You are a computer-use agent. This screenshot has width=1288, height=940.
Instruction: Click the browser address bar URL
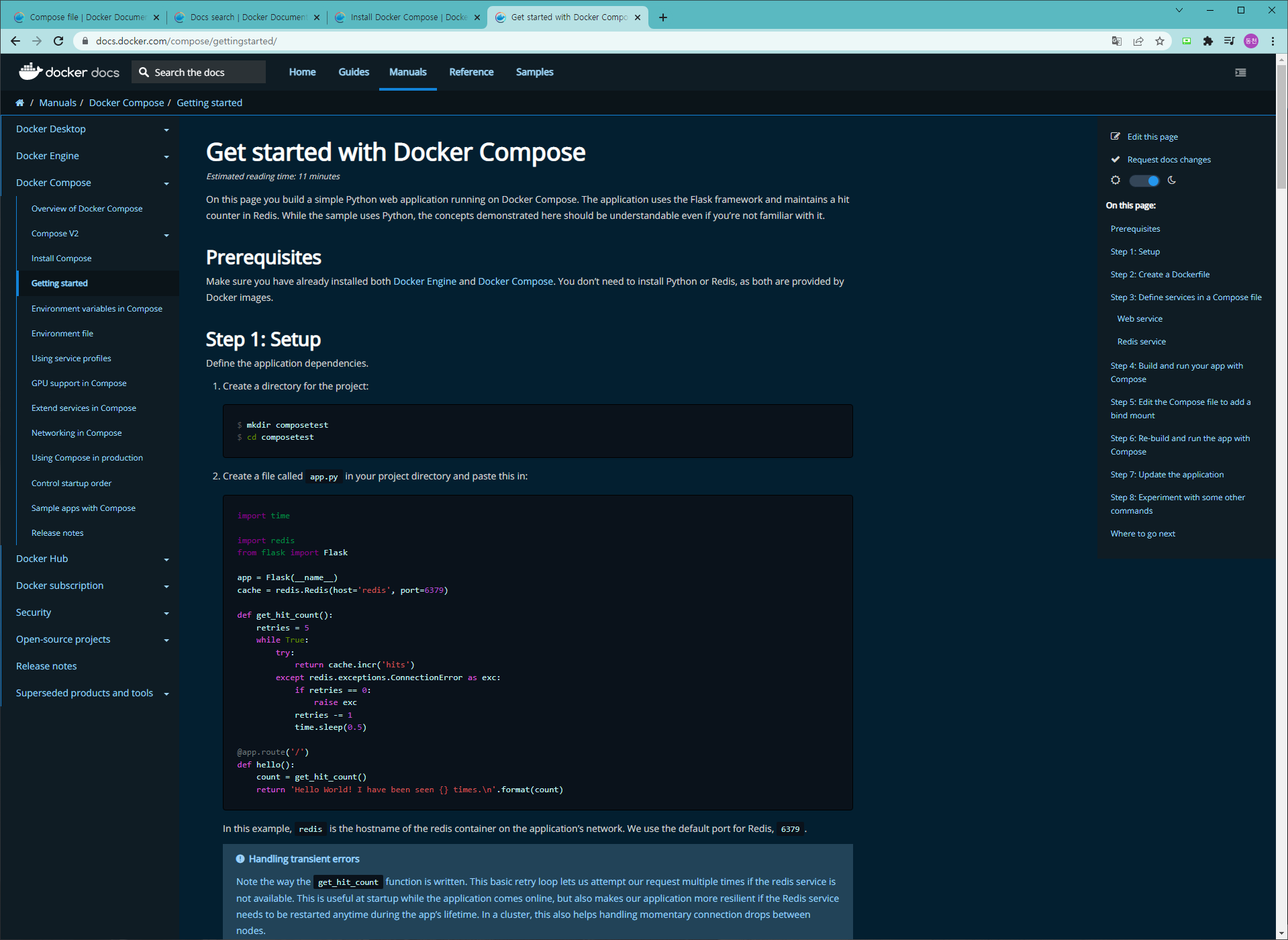click(x=186, y=41)
